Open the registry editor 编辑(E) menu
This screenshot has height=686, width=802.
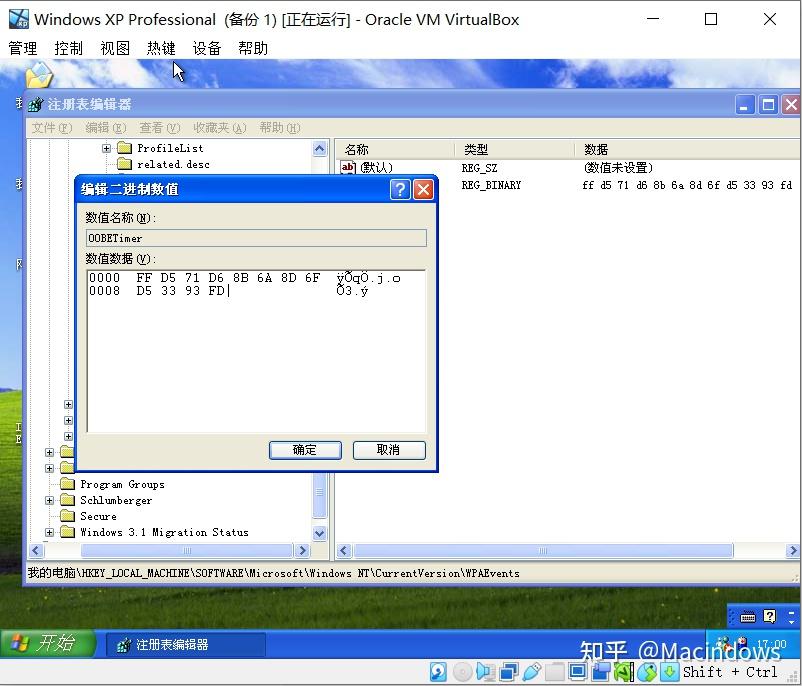click(x=106, y=127)
